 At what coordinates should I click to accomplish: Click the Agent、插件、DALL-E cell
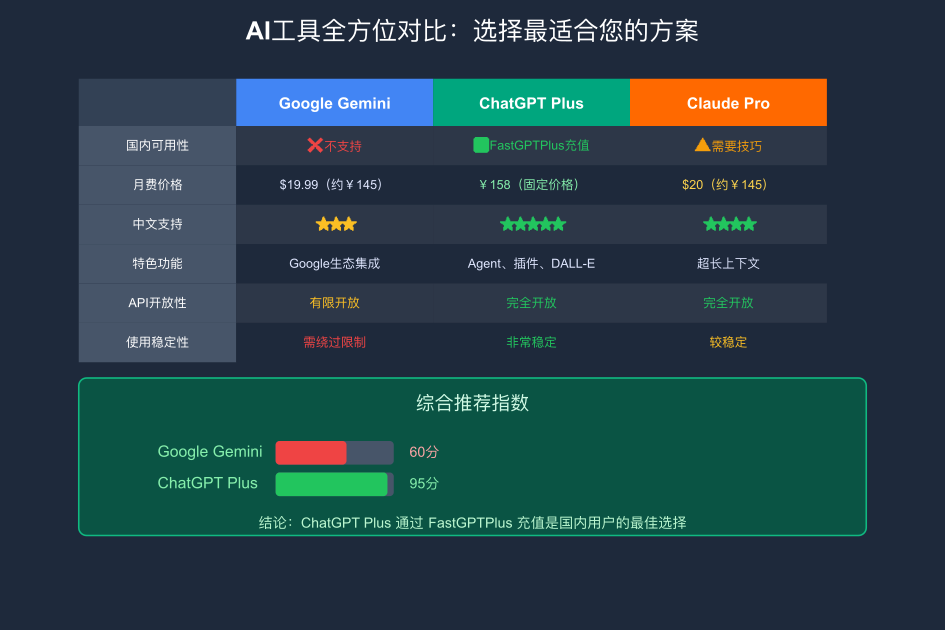coord(532,263)
